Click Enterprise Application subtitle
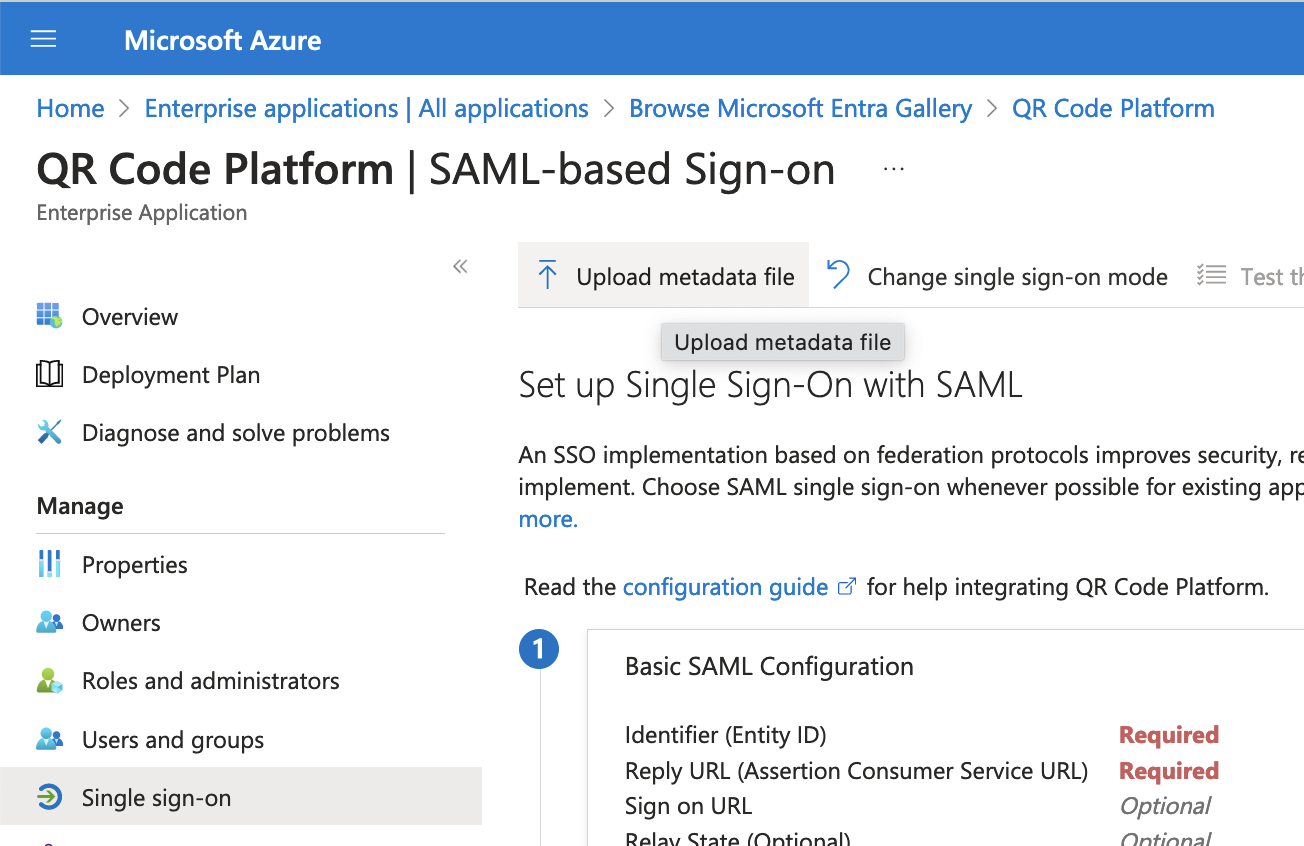This screenshot has height=846, width=1304. (x=142, y=213)
